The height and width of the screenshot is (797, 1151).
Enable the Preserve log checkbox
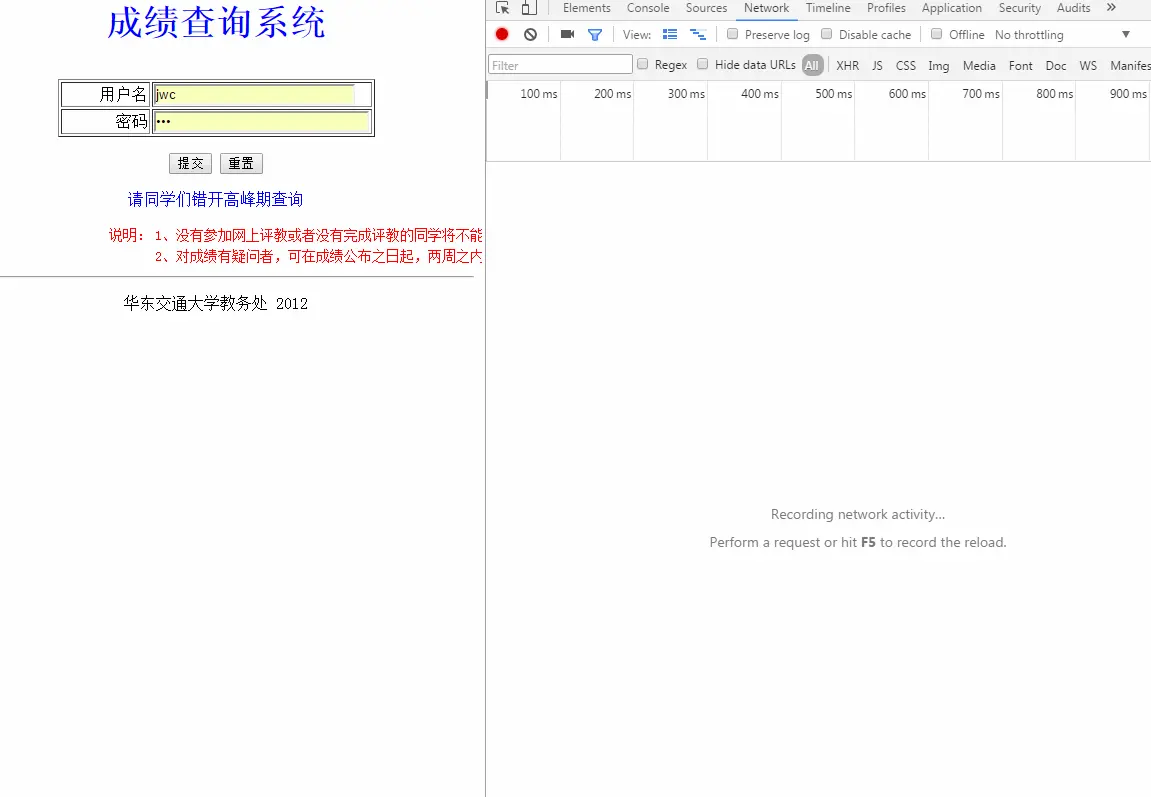(x=732, y=33)
